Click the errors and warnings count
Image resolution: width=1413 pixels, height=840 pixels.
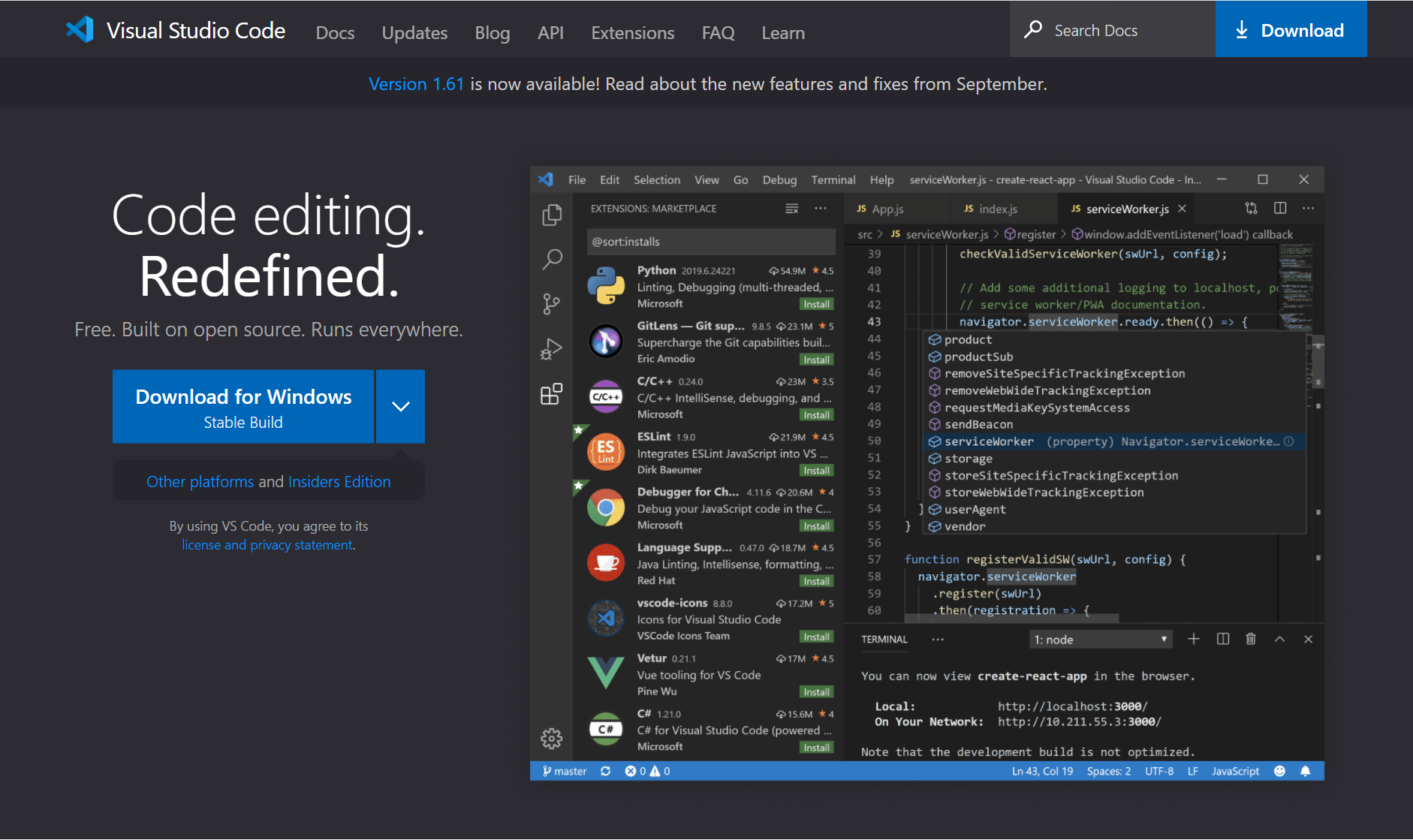647,771
